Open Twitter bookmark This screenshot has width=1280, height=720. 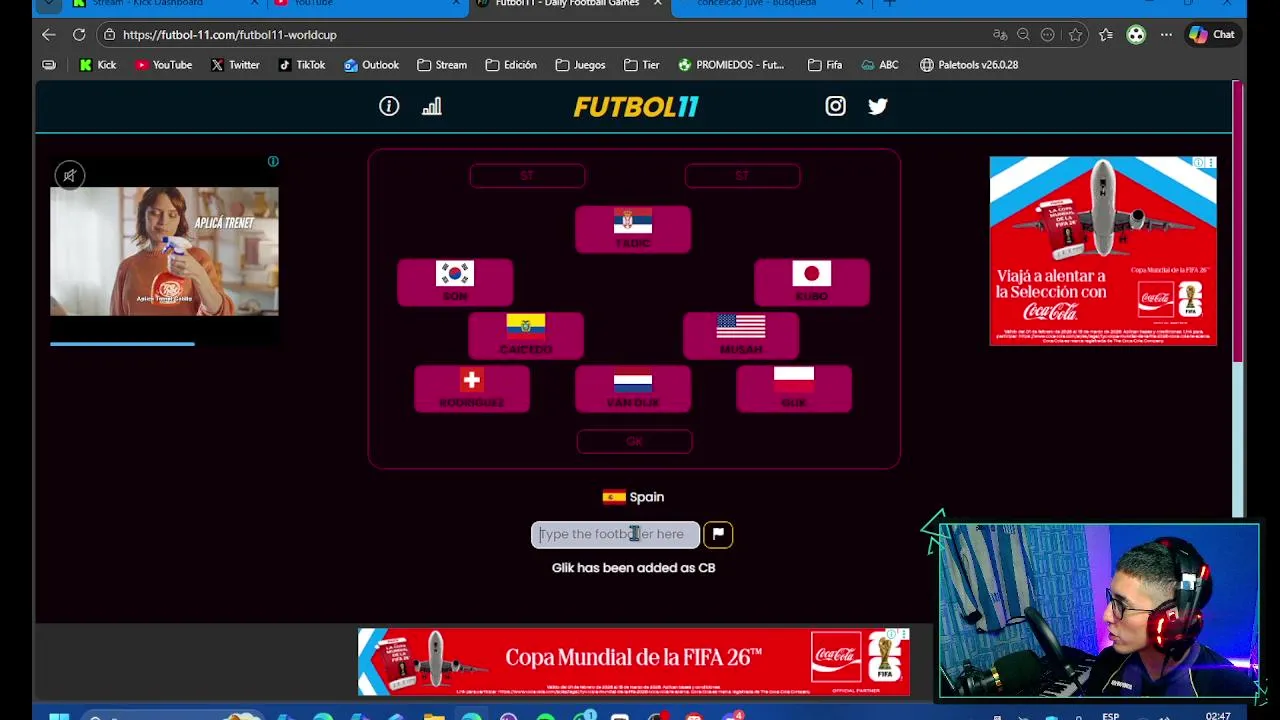pos(235,65)
